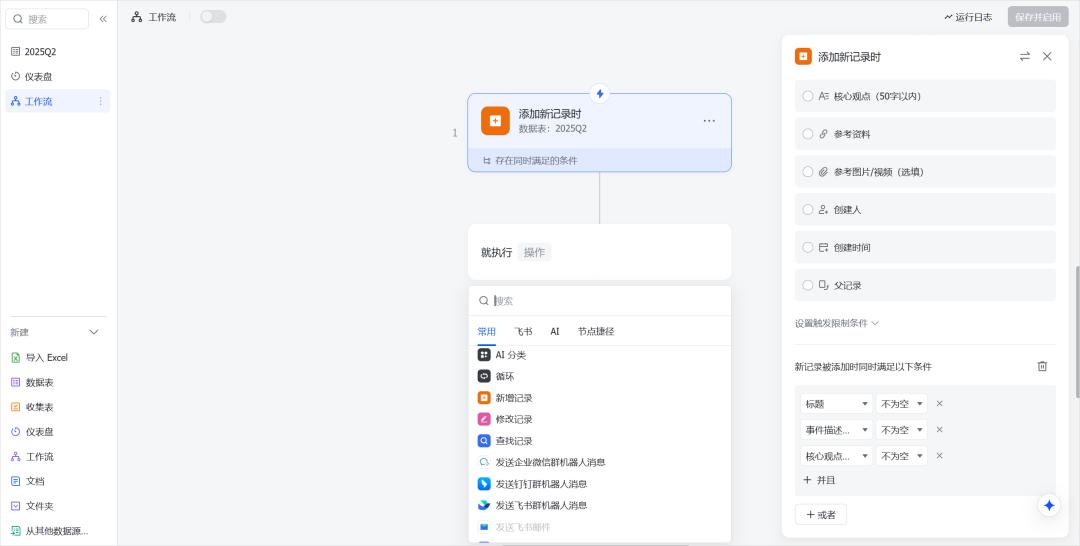Image resolution: width=1080 pixels, height=546 pixels.
Task: Select 新增记录 action
Action: pos(599,398)
